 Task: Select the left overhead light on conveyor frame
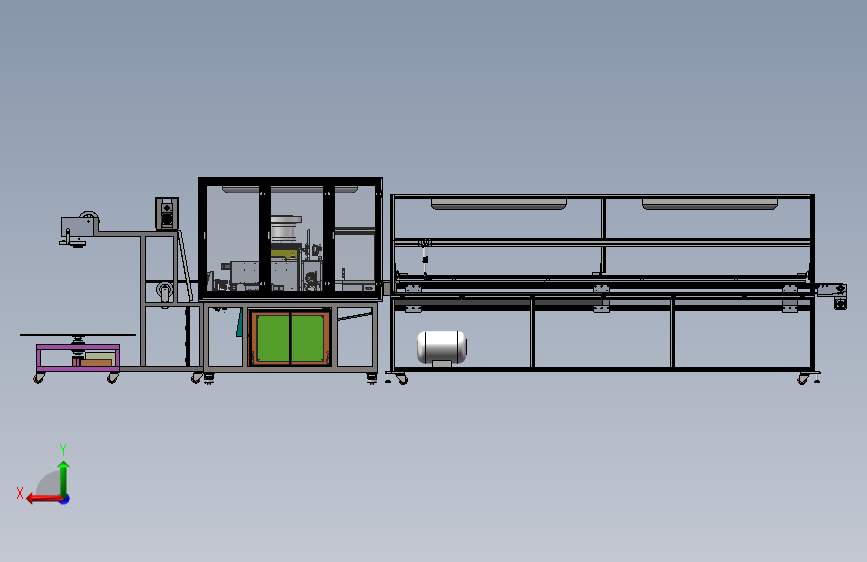pos(499,204)
